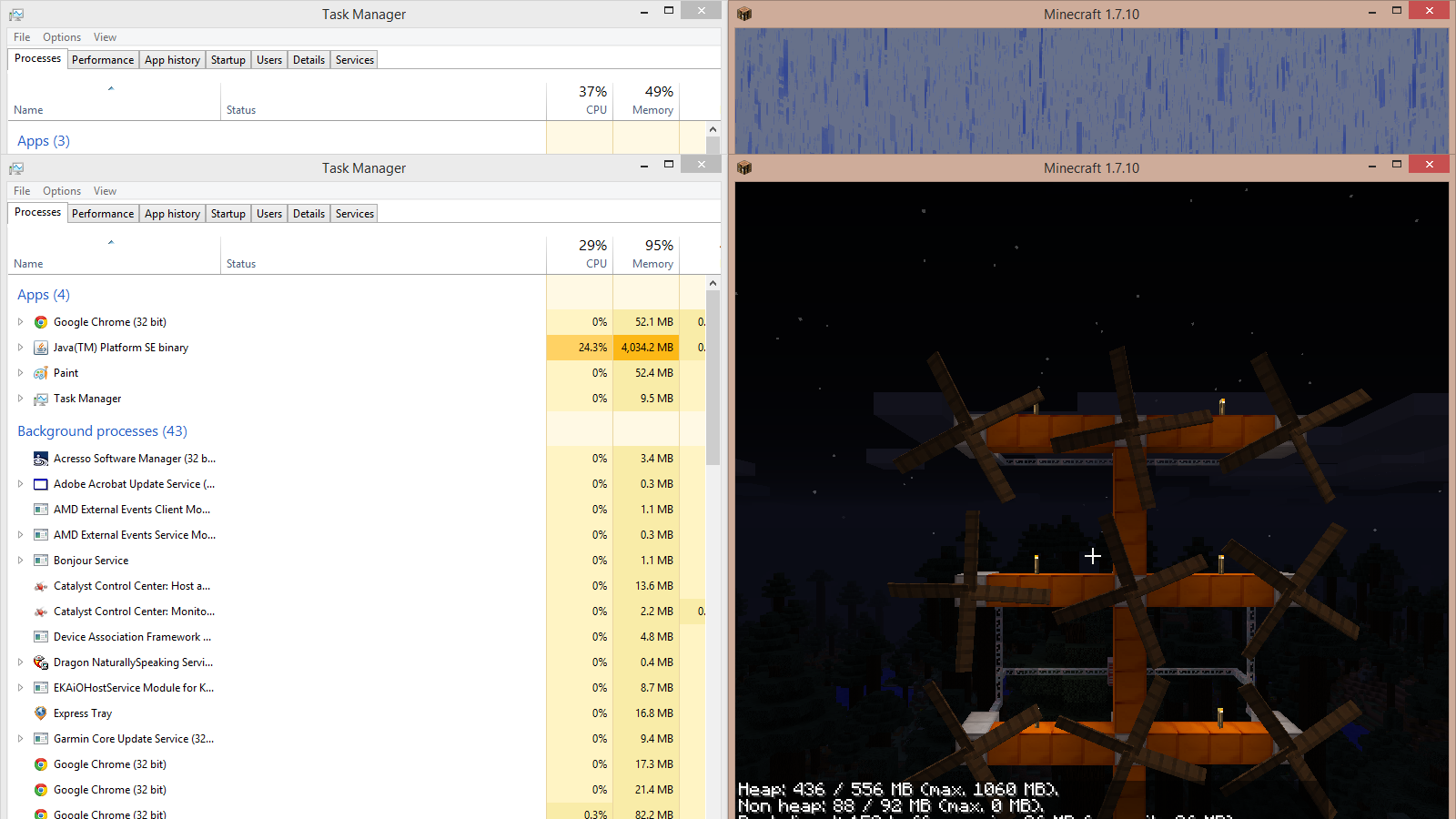This screenshot has width=1456, height=819.
Task: Expand the EKAiOHostService Module entry
Action: click(20, 688)
